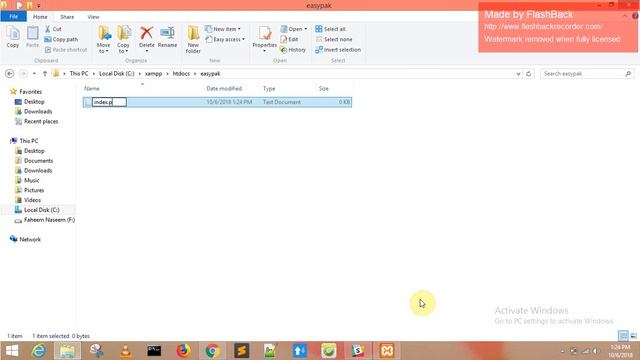Image resolution: width=640 pixels, height=360 pixels.
Task: Open Google Chrome from taskbar
Action: [x=212, y=351]
